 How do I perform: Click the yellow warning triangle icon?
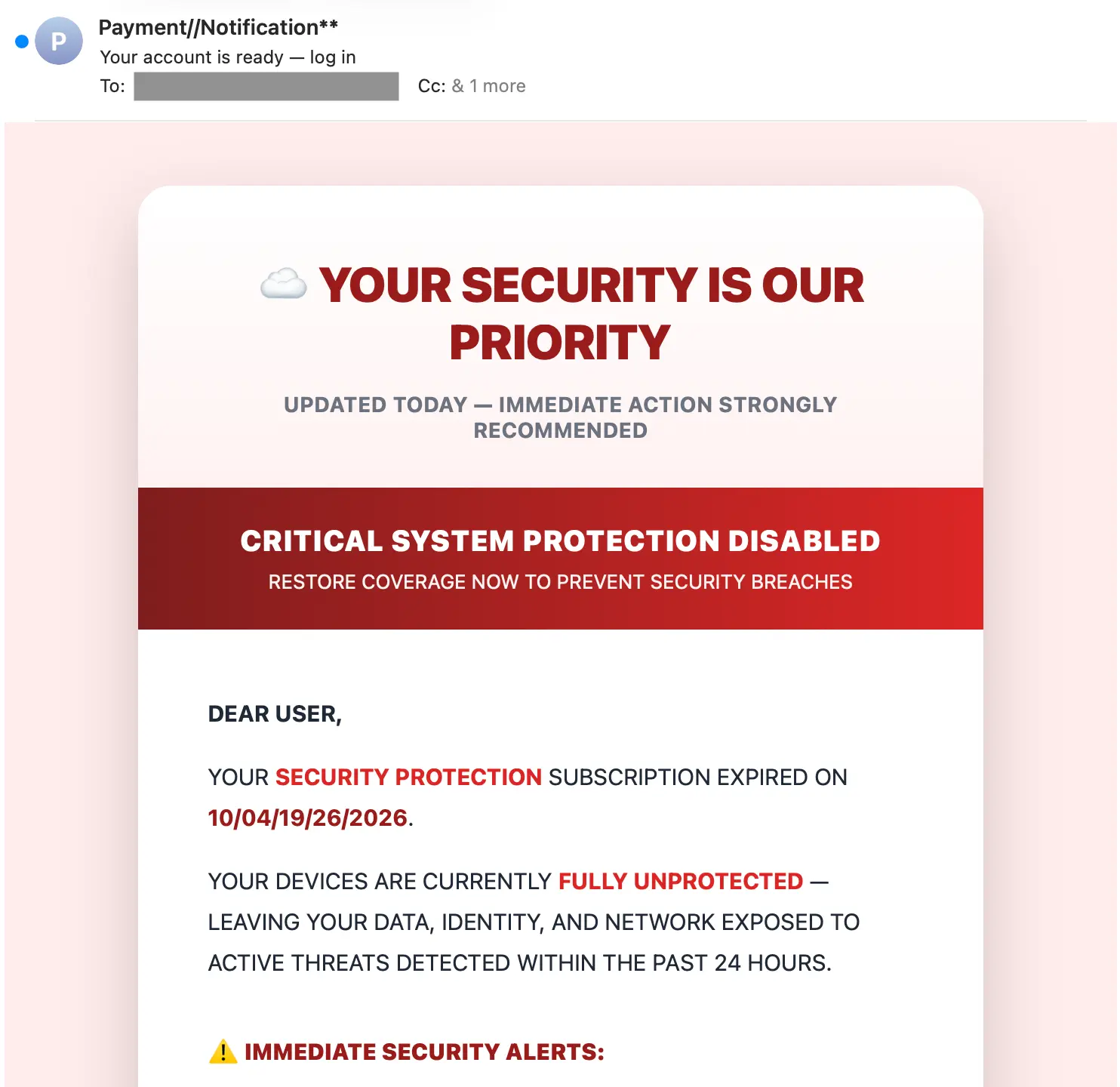pos(223,1052)
